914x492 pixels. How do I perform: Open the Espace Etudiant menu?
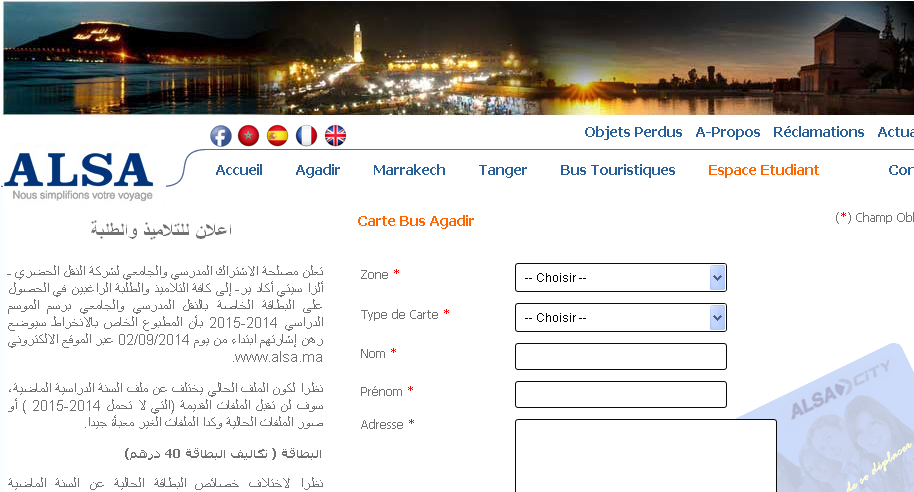point(764,170)
